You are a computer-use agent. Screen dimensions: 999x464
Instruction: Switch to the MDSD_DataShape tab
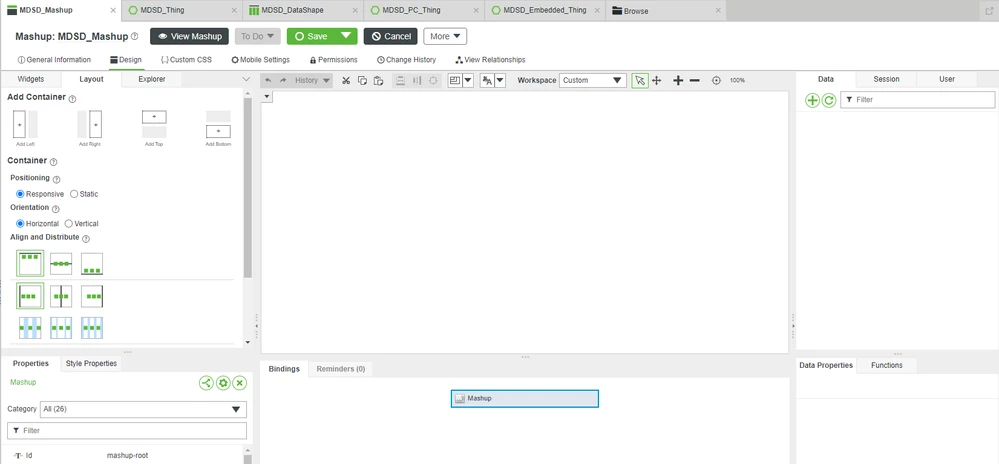303,10
